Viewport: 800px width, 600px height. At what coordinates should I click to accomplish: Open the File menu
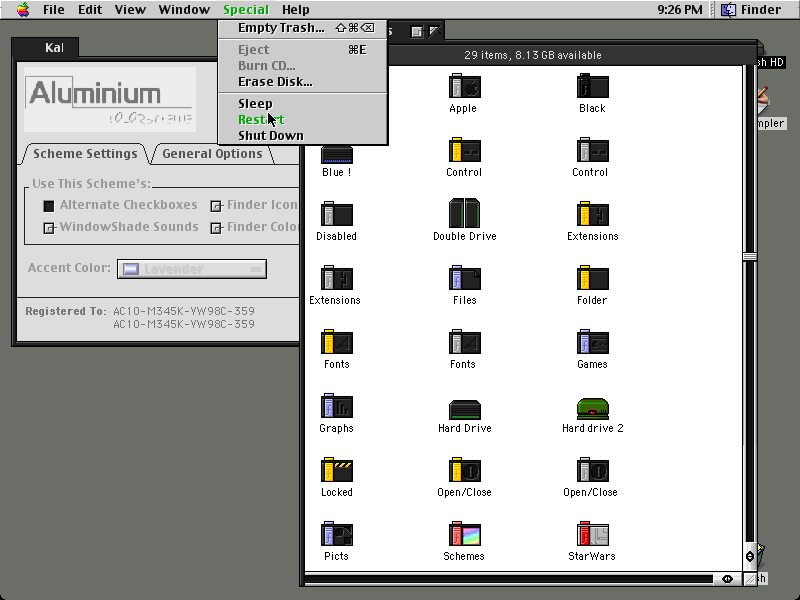coord(54,9)
